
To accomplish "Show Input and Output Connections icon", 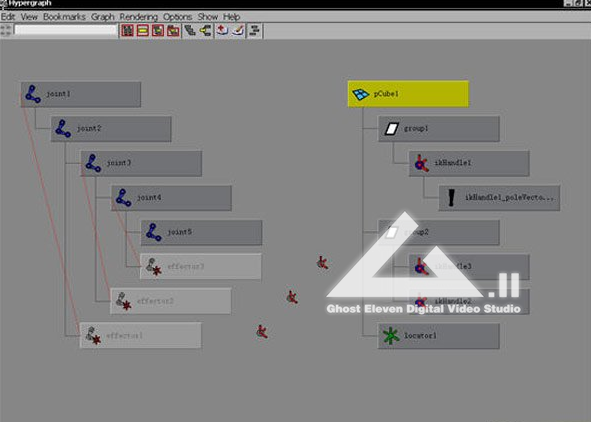I will 205,31.
